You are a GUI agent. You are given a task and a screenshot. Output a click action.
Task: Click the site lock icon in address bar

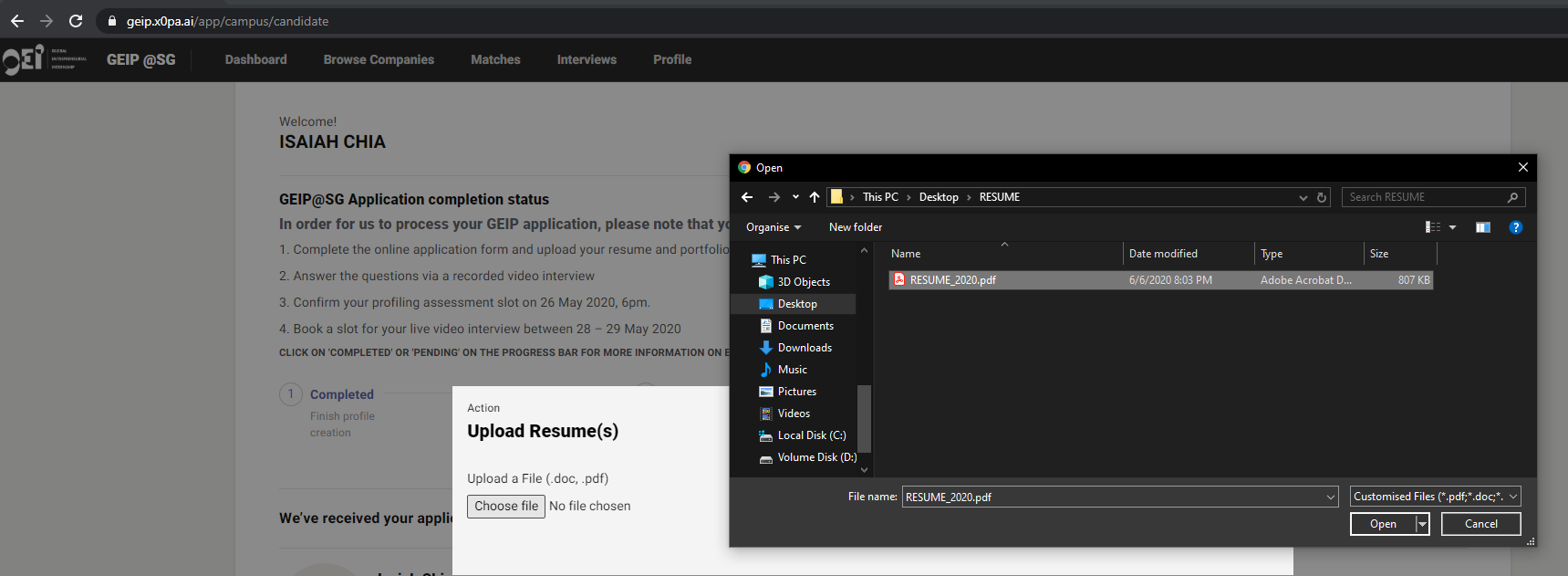pyautogui.click(x=112, y=21)
